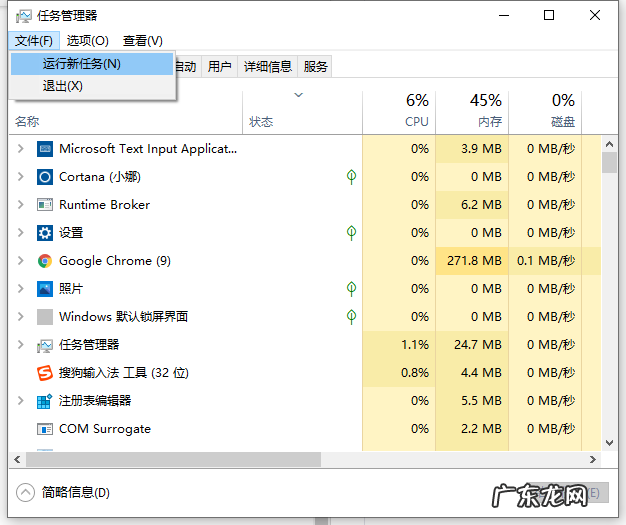
Task: Select the COM Surrogate process name
Action: (105, 429)
